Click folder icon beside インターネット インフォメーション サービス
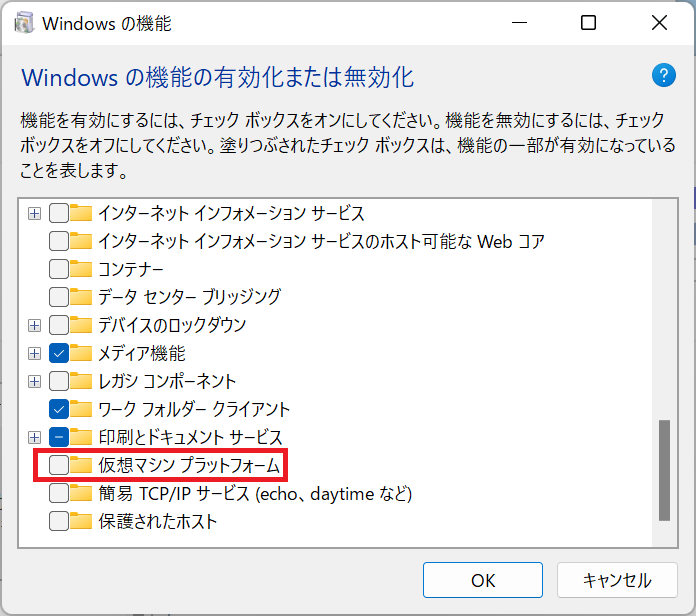Image resolution: width=696 pixels, height=616 pixels. coord(81,213)
